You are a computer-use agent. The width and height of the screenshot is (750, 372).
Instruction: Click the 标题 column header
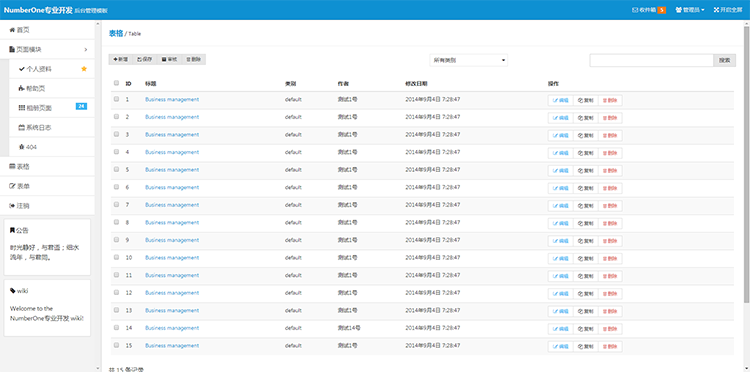coord(151,84)
